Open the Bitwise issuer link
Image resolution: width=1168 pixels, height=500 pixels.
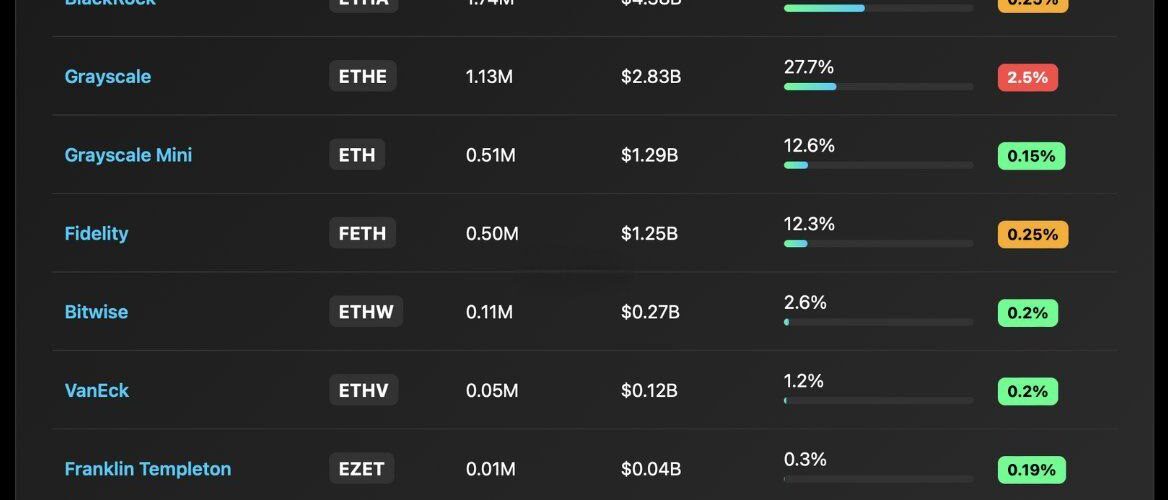pos(96,312)
